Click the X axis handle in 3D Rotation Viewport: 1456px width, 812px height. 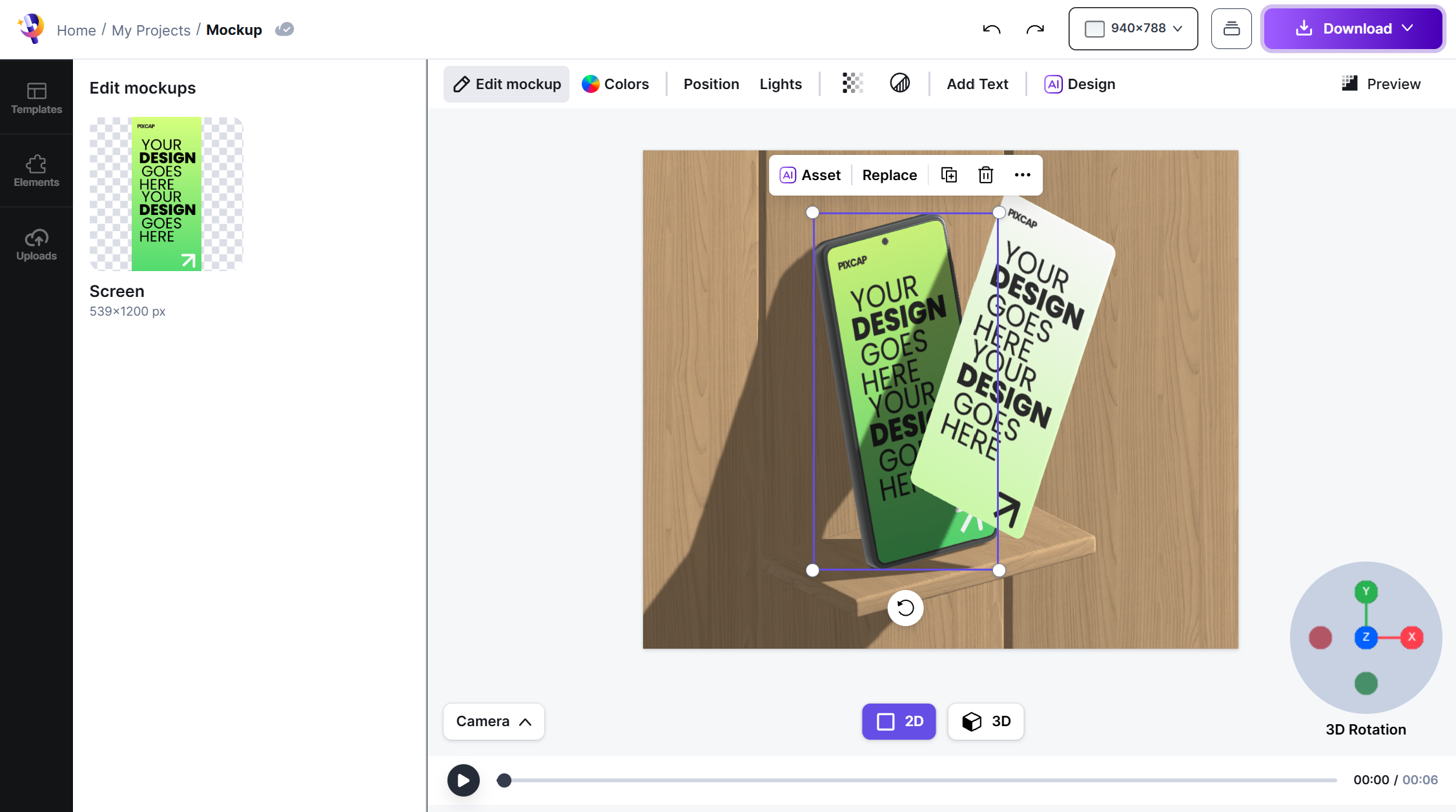point(1411,637)
